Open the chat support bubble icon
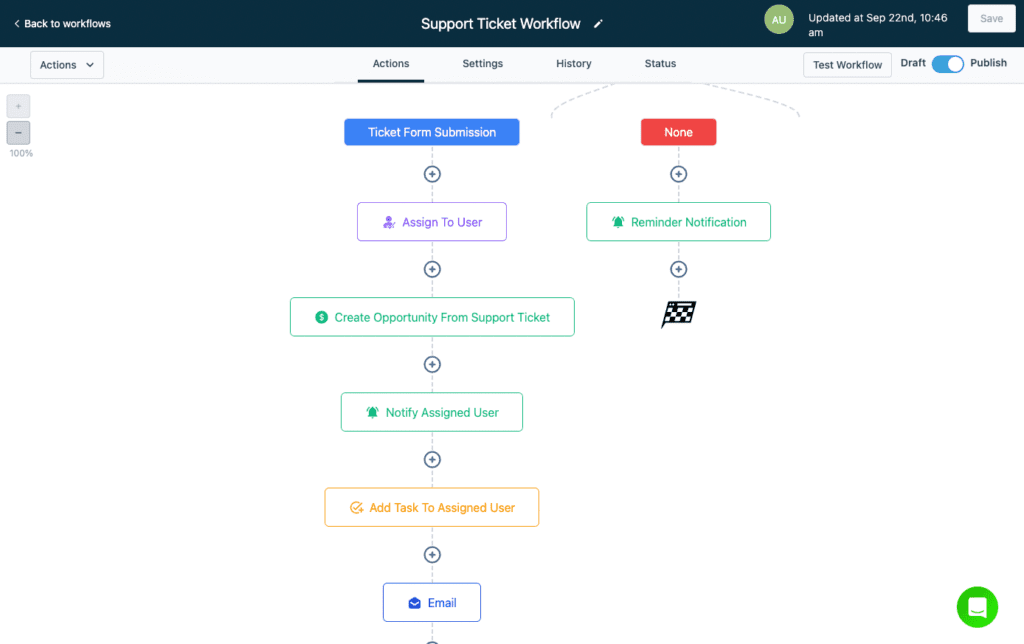 977,607
